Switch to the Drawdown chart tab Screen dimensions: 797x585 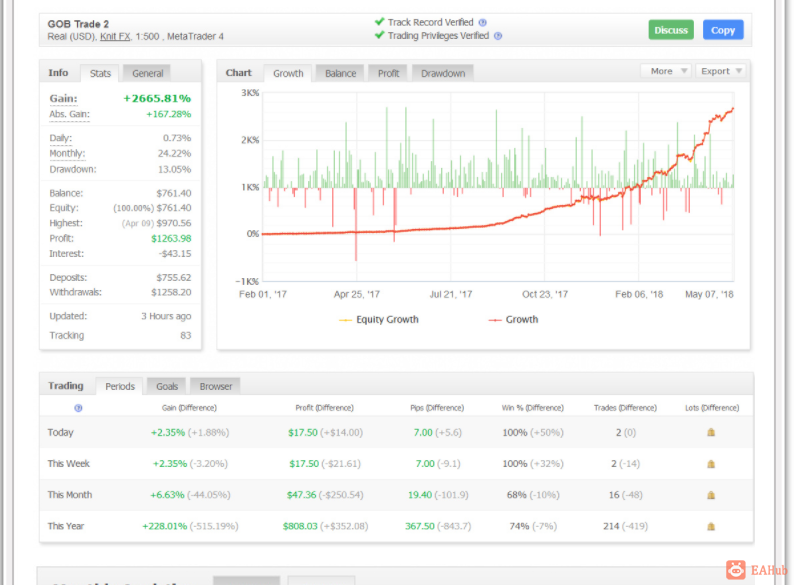pyautogui.click(x=442, y=73)
